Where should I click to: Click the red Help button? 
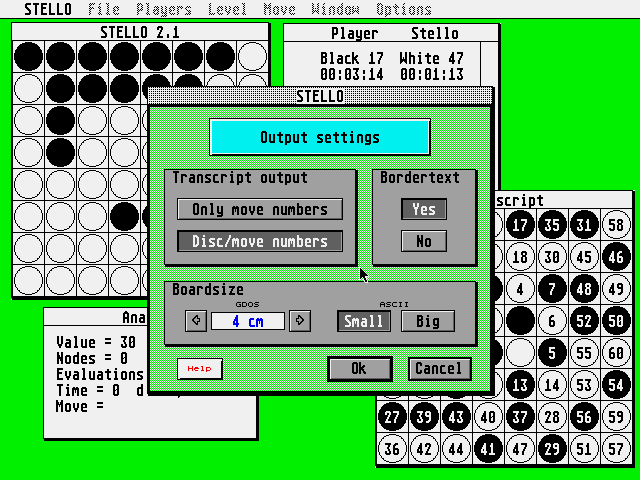point(200,369)
